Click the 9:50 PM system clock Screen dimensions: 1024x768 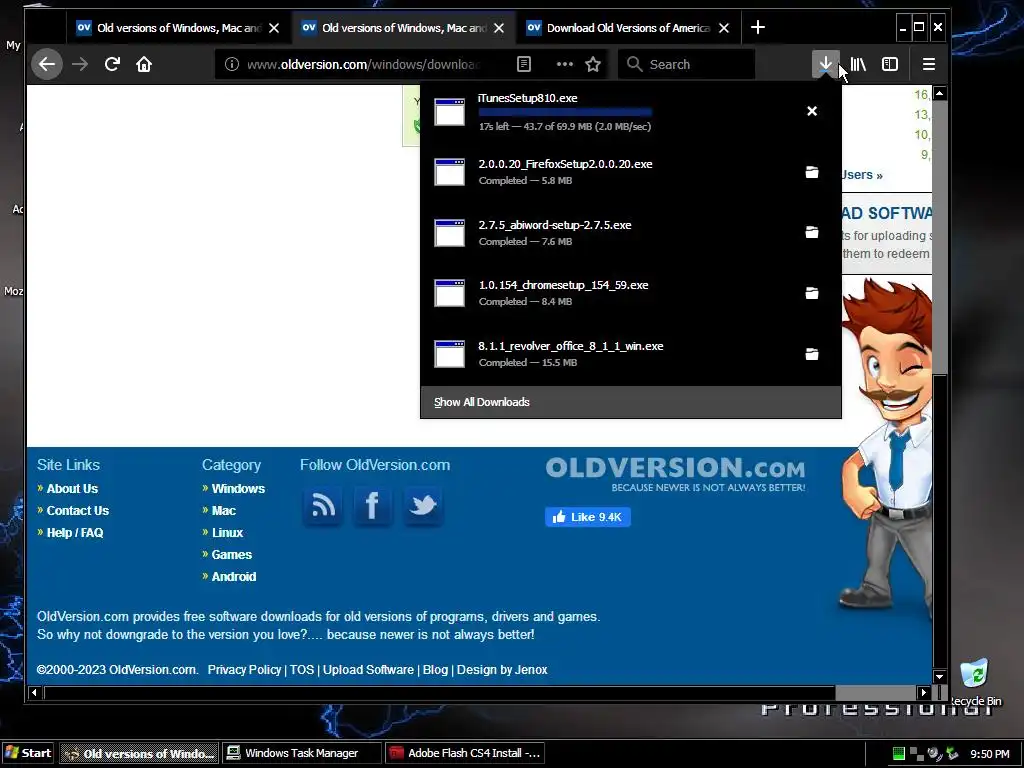pos(989,754)
